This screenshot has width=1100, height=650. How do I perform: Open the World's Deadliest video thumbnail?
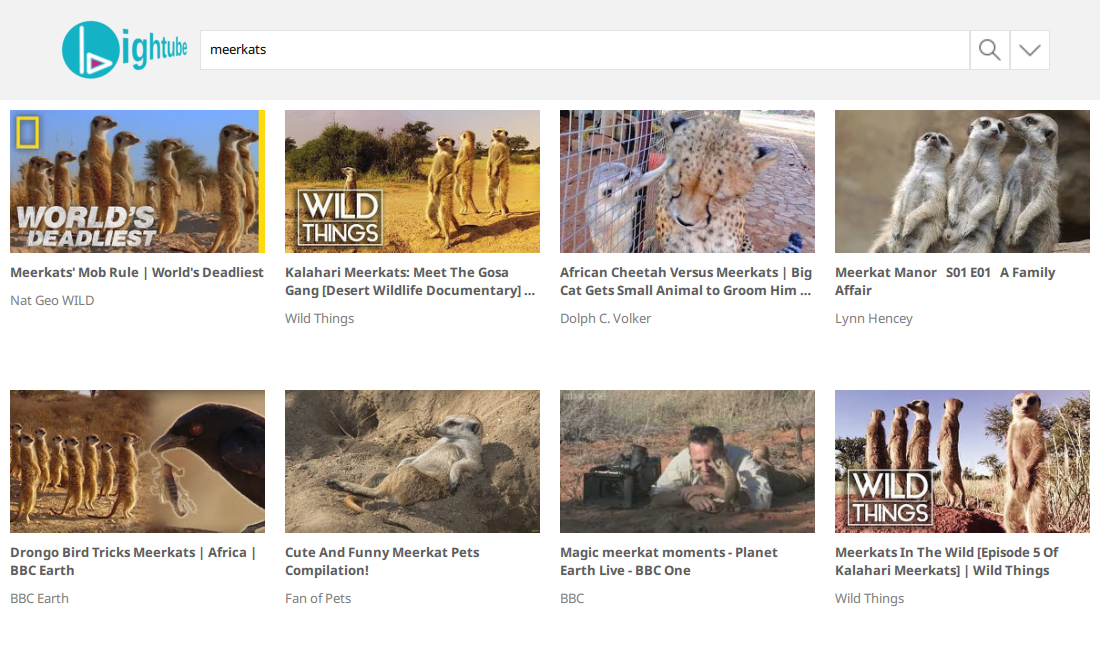(137, 181)
